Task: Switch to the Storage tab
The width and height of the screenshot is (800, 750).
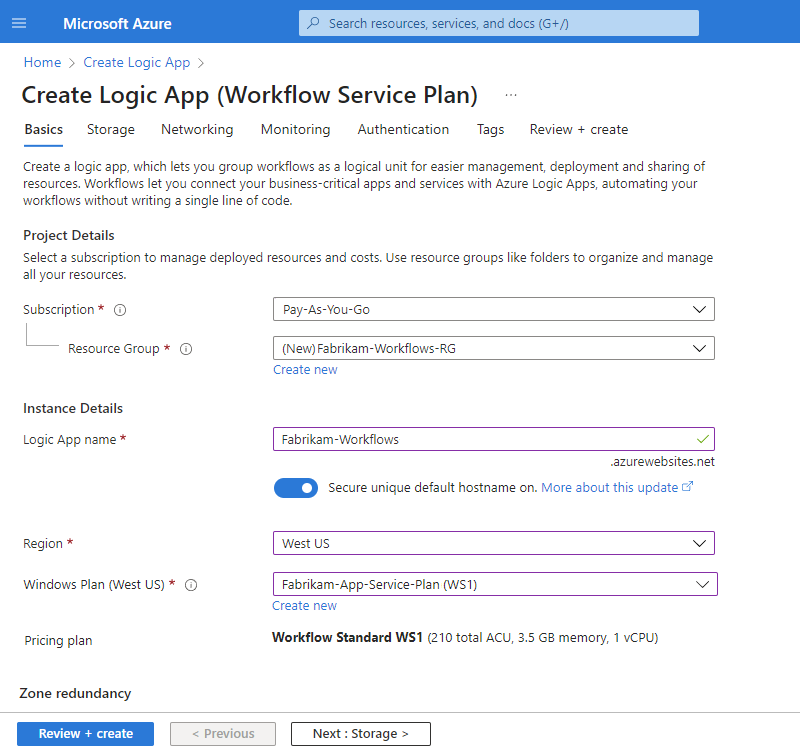Action: (111, 130)
